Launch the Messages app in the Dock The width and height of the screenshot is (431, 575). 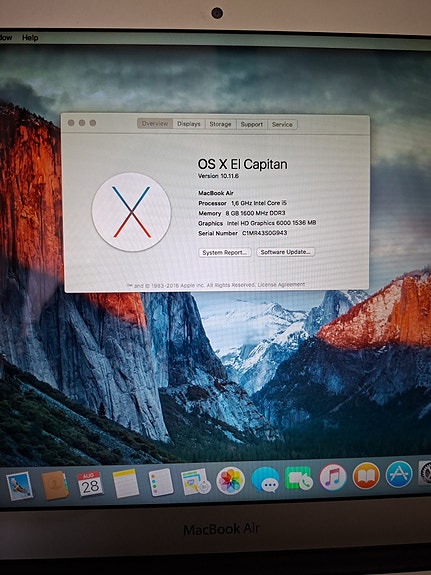point(265,480)
